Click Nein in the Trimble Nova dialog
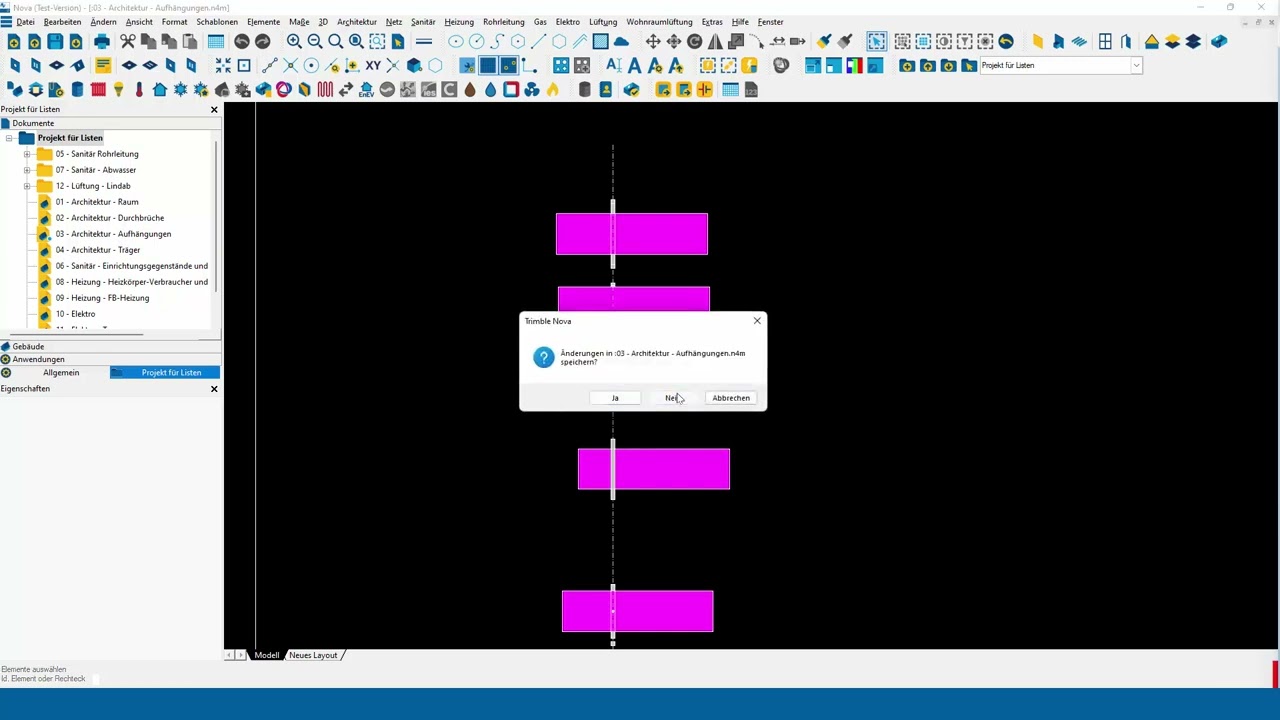Image resolution: width=1280 pixels, height=720 pixels. click(673, 398)
